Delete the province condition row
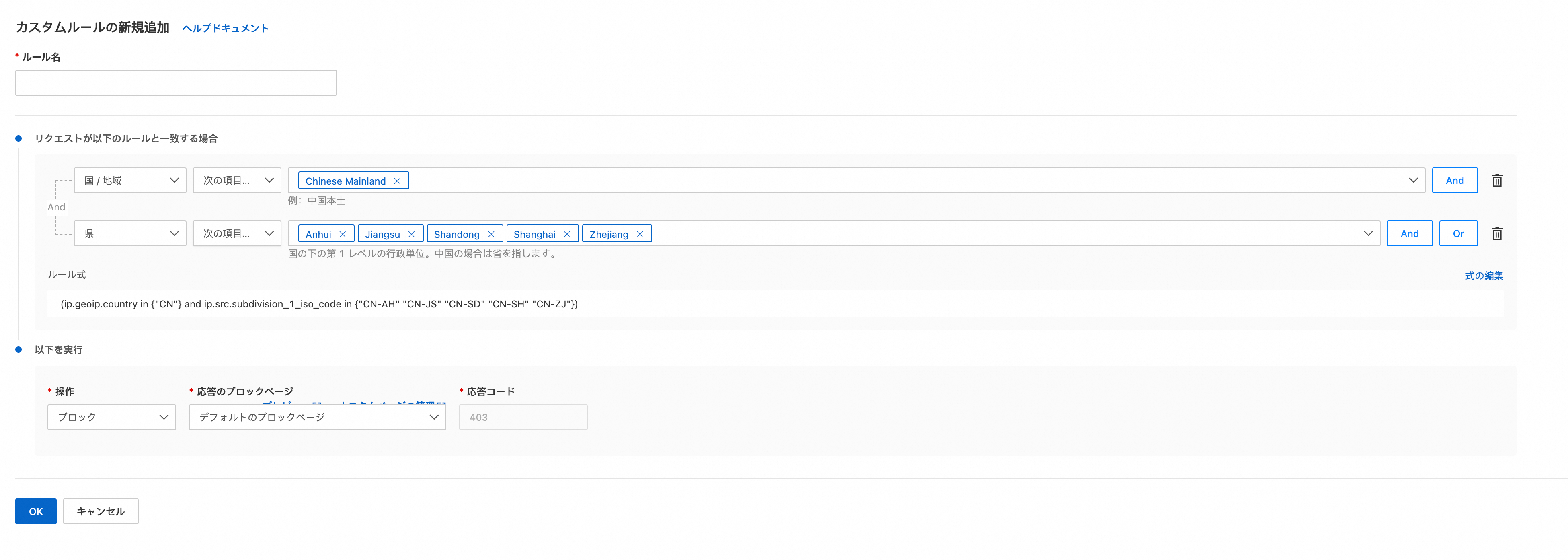This screenshot has width=1568, height=560. point(1497,233)
